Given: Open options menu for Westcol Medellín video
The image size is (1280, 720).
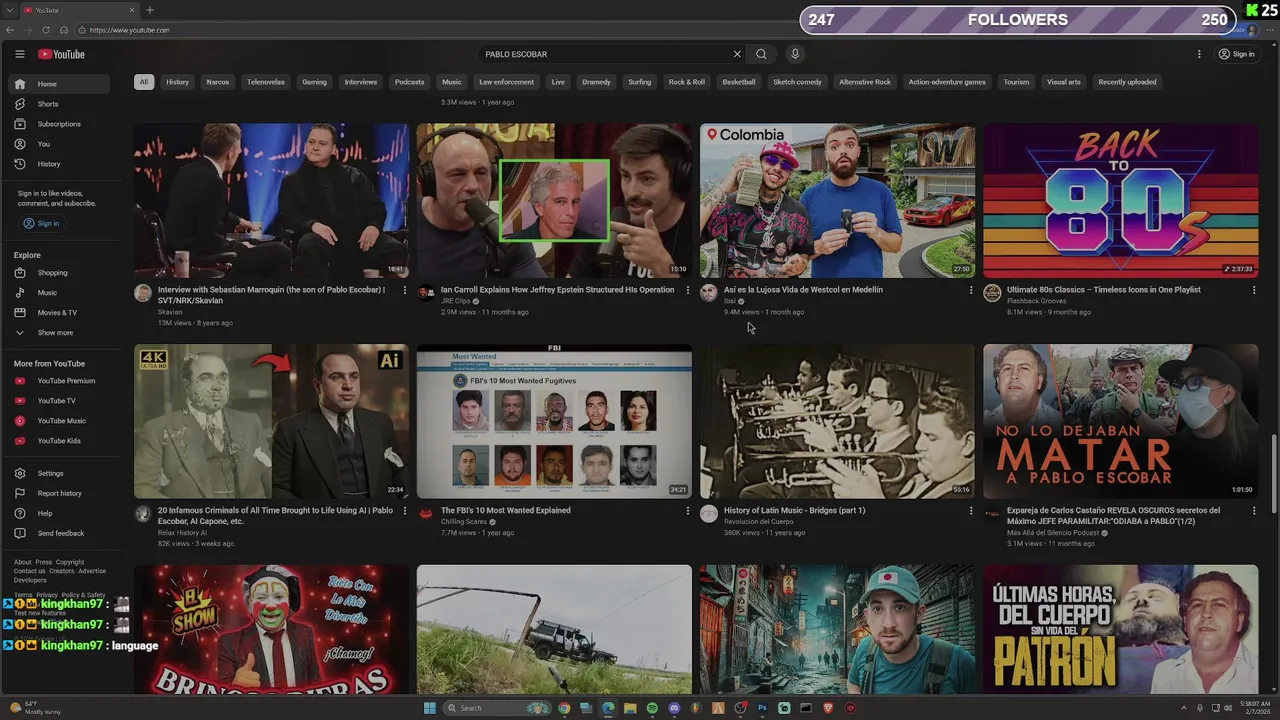Looking at the screenshot, I should pyautogui.click(x=970, y=290).
